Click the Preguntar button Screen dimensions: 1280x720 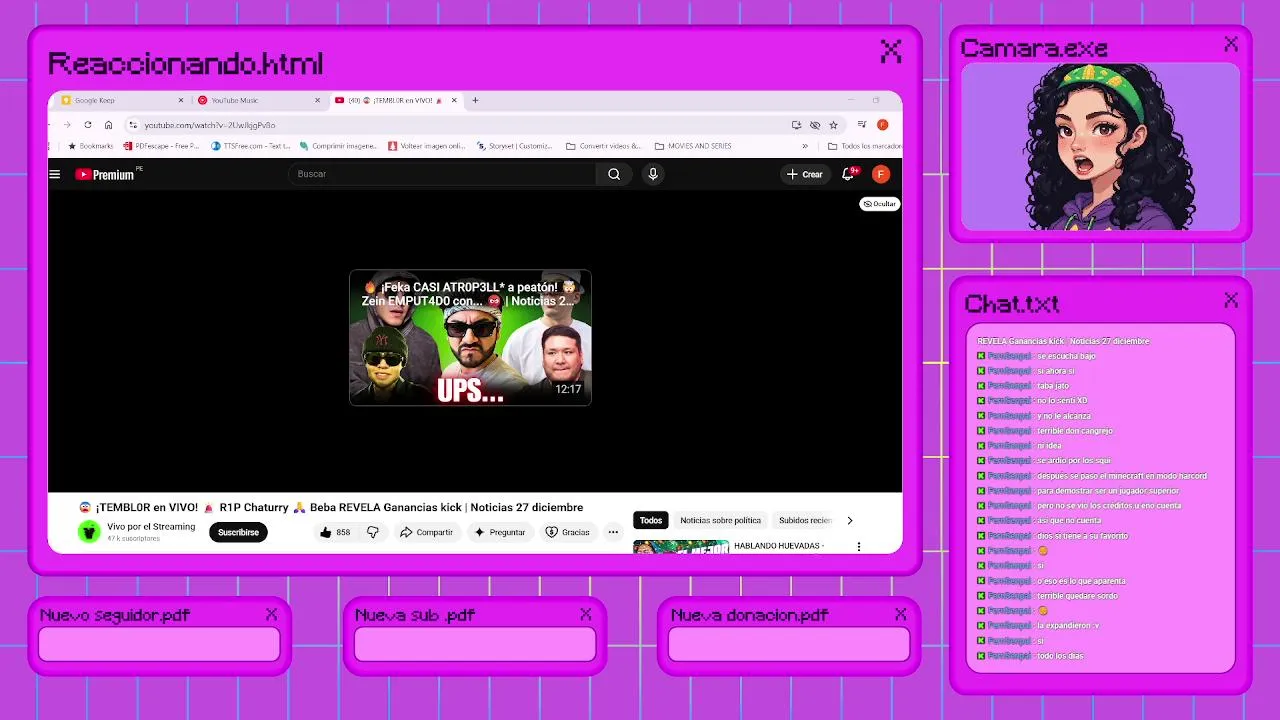pos(500,532)
